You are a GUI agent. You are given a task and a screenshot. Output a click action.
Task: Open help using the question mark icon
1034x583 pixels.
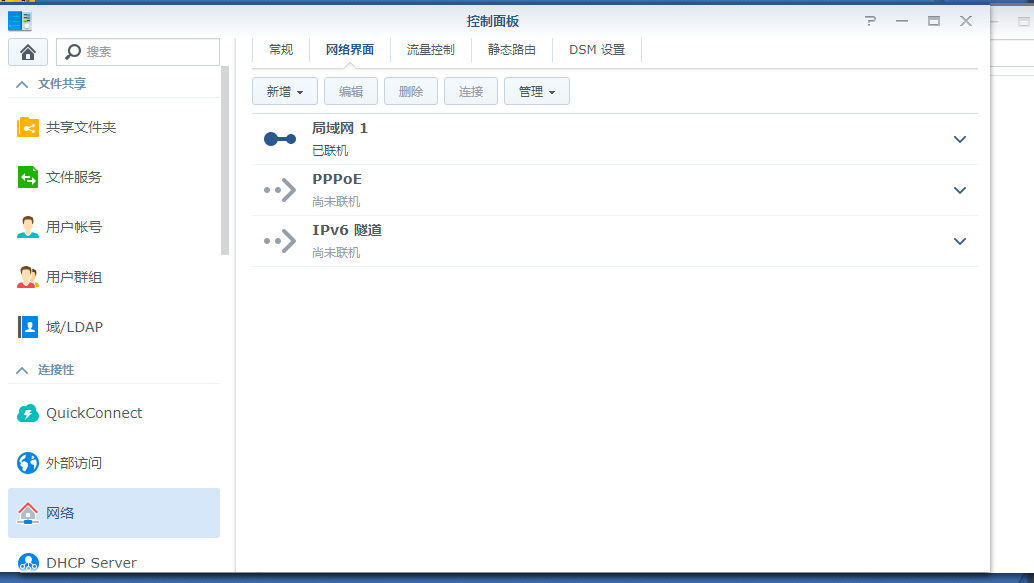869,20
